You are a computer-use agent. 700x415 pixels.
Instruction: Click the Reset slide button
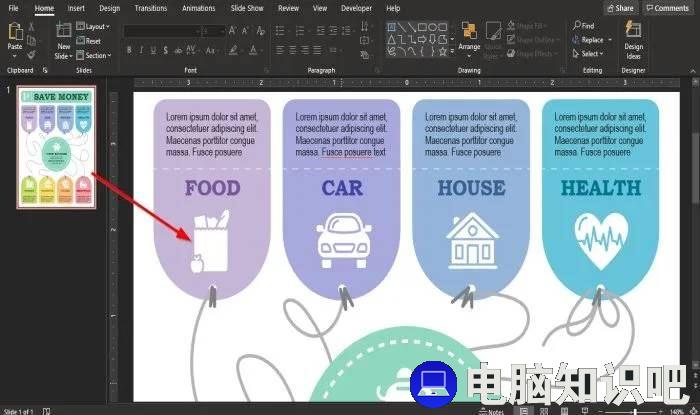point(88,41)
